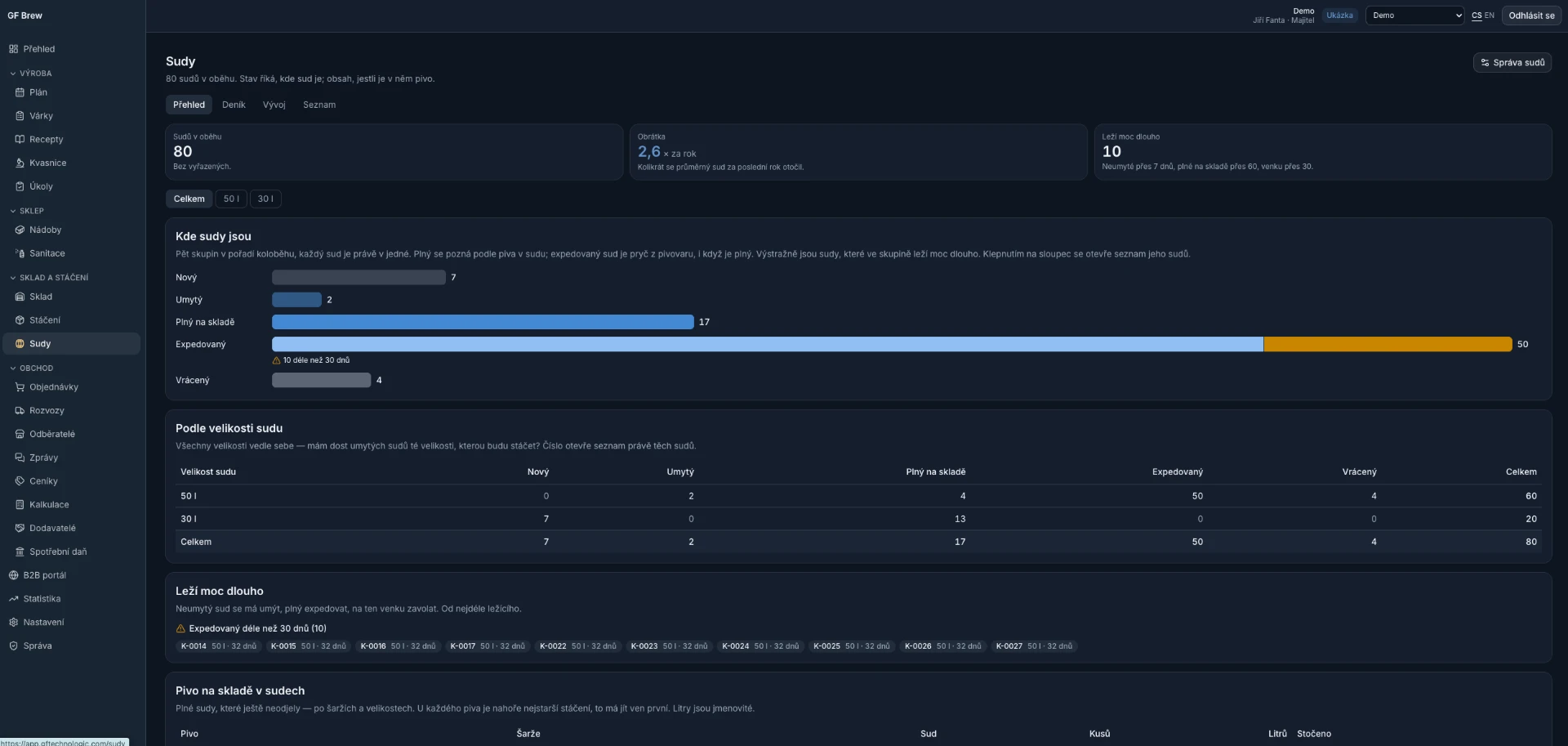
Task: Open keg K-0027 chip
Action: [1034, 646]
